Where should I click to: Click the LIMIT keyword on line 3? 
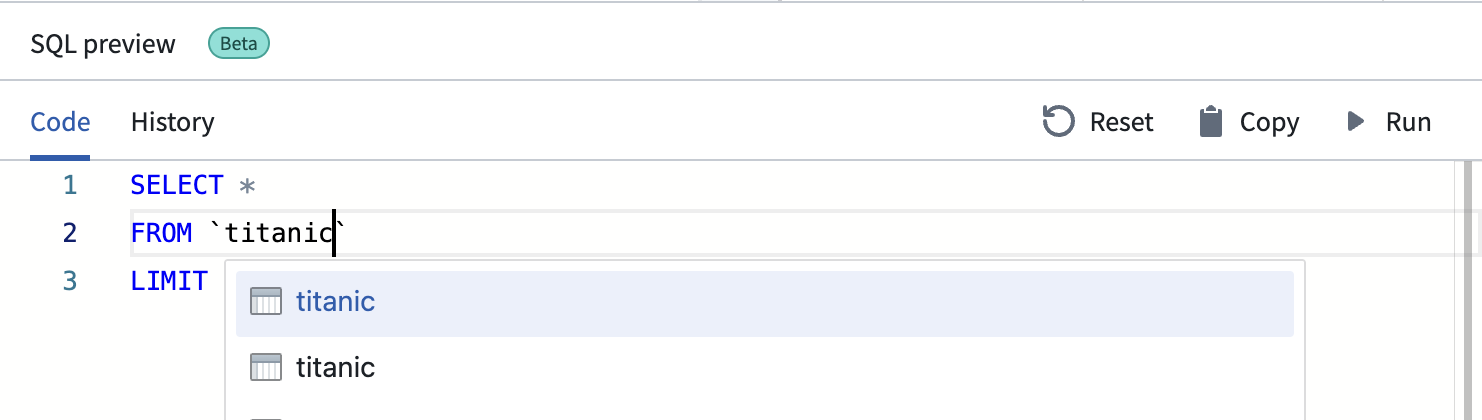tap(169, 281)
